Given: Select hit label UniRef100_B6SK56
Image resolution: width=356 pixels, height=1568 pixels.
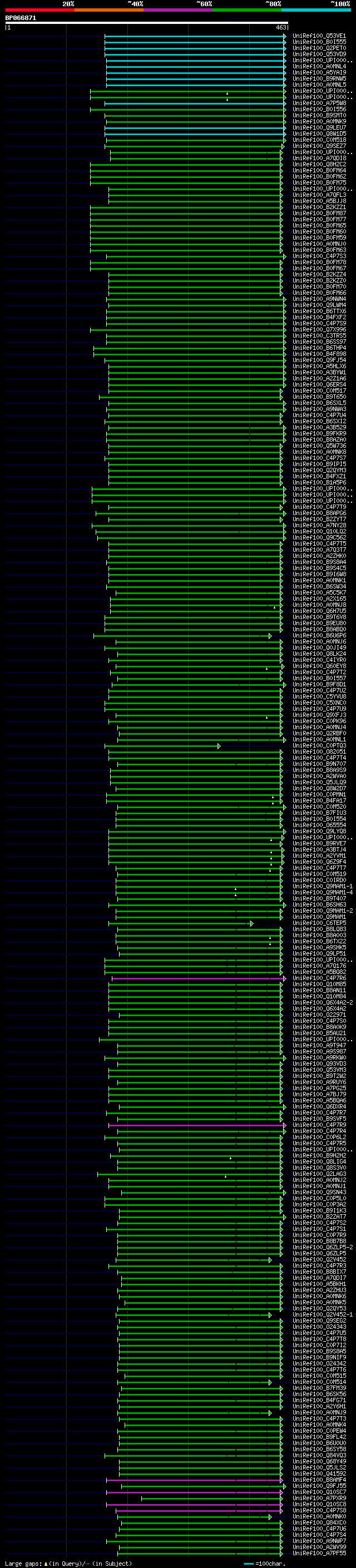Looking at the screenshot, I should (x=319, y=1394).
